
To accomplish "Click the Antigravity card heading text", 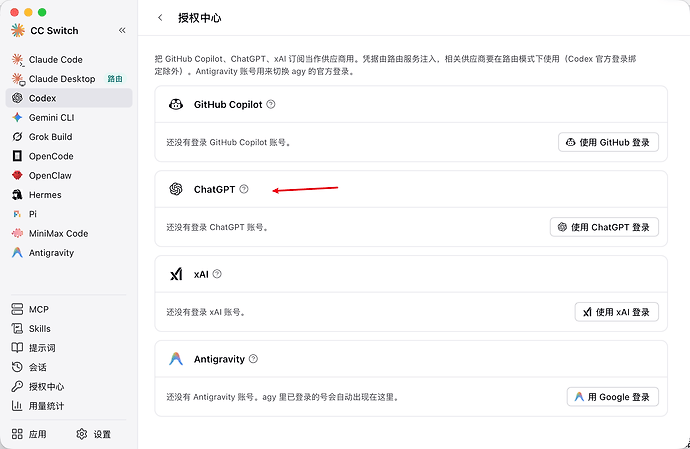I will pyautogui.click(x=219, y=359).
